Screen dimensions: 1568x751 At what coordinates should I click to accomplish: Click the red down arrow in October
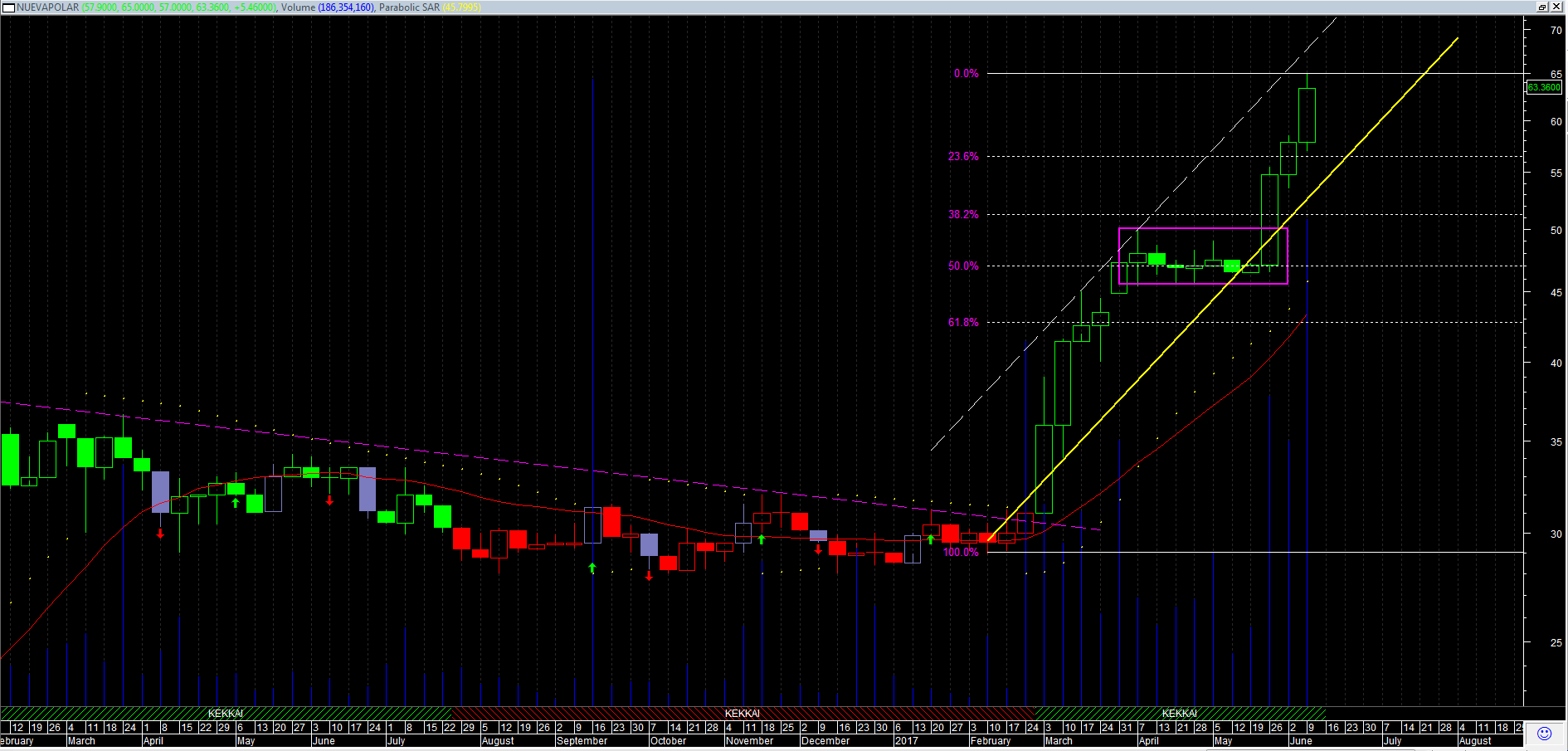click(649, 575)
